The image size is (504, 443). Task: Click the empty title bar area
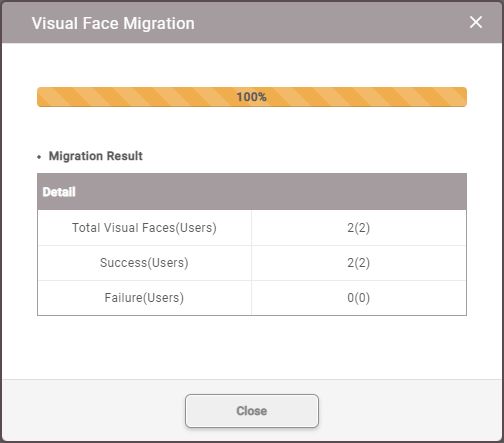(330, 23)
